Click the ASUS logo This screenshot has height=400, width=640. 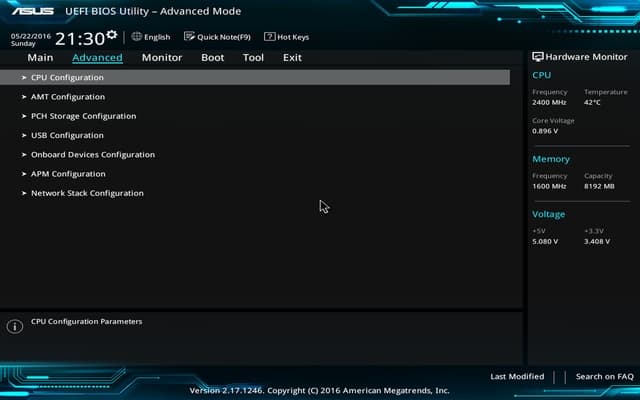pos(33,11)
